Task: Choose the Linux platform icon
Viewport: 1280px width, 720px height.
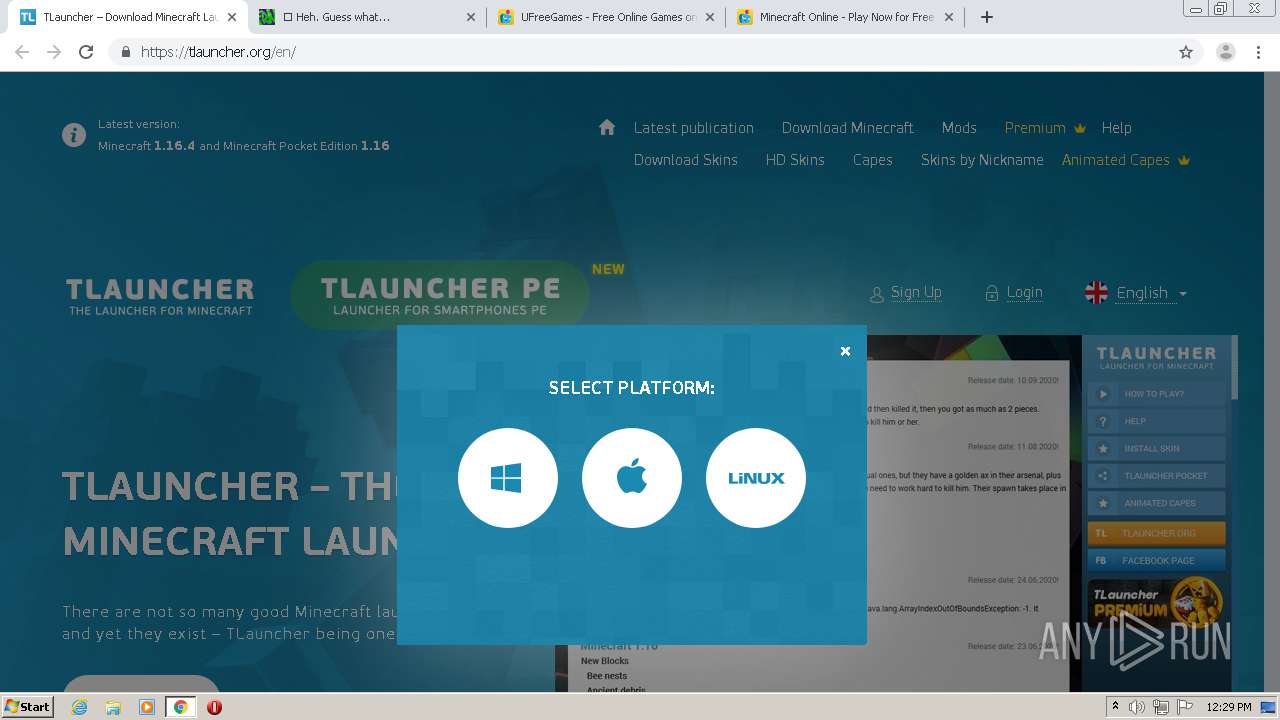Action: (756, 478)
